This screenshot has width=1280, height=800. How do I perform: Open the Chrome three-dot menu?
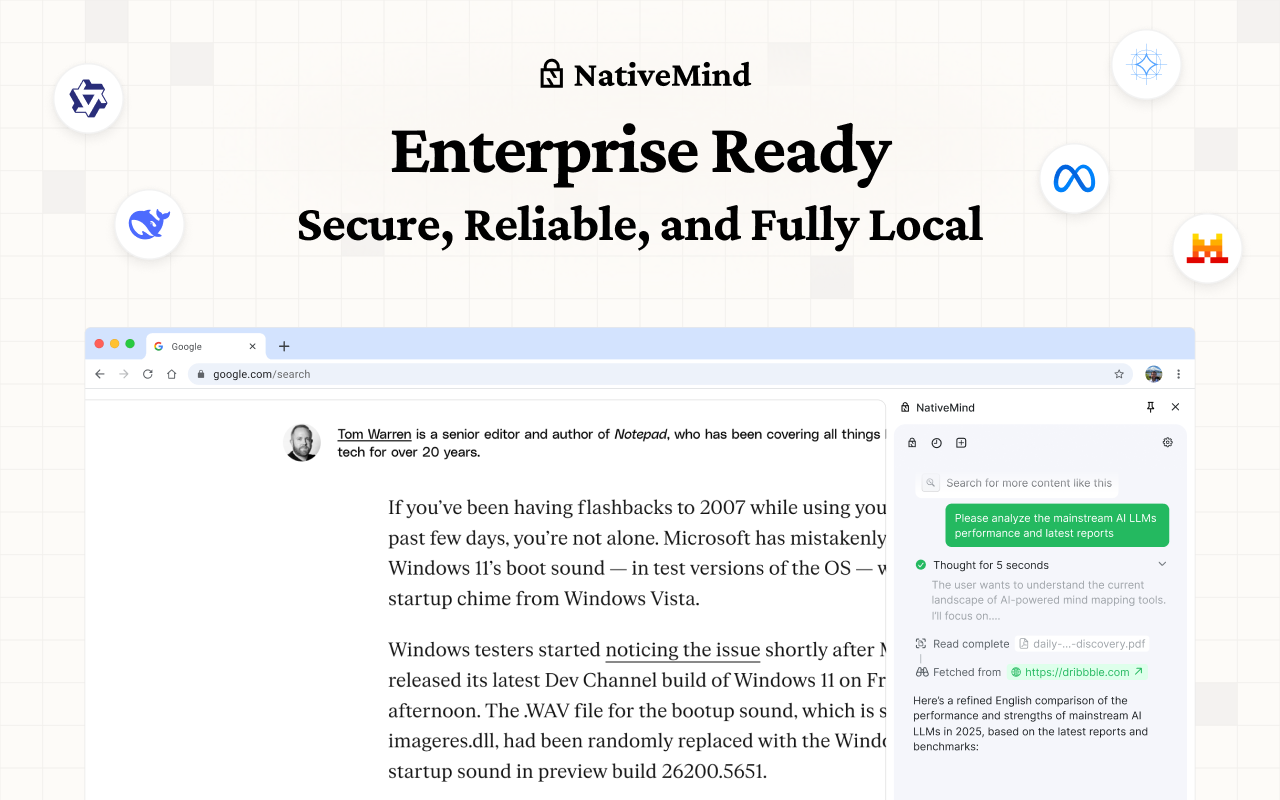tap(1179, 373)
